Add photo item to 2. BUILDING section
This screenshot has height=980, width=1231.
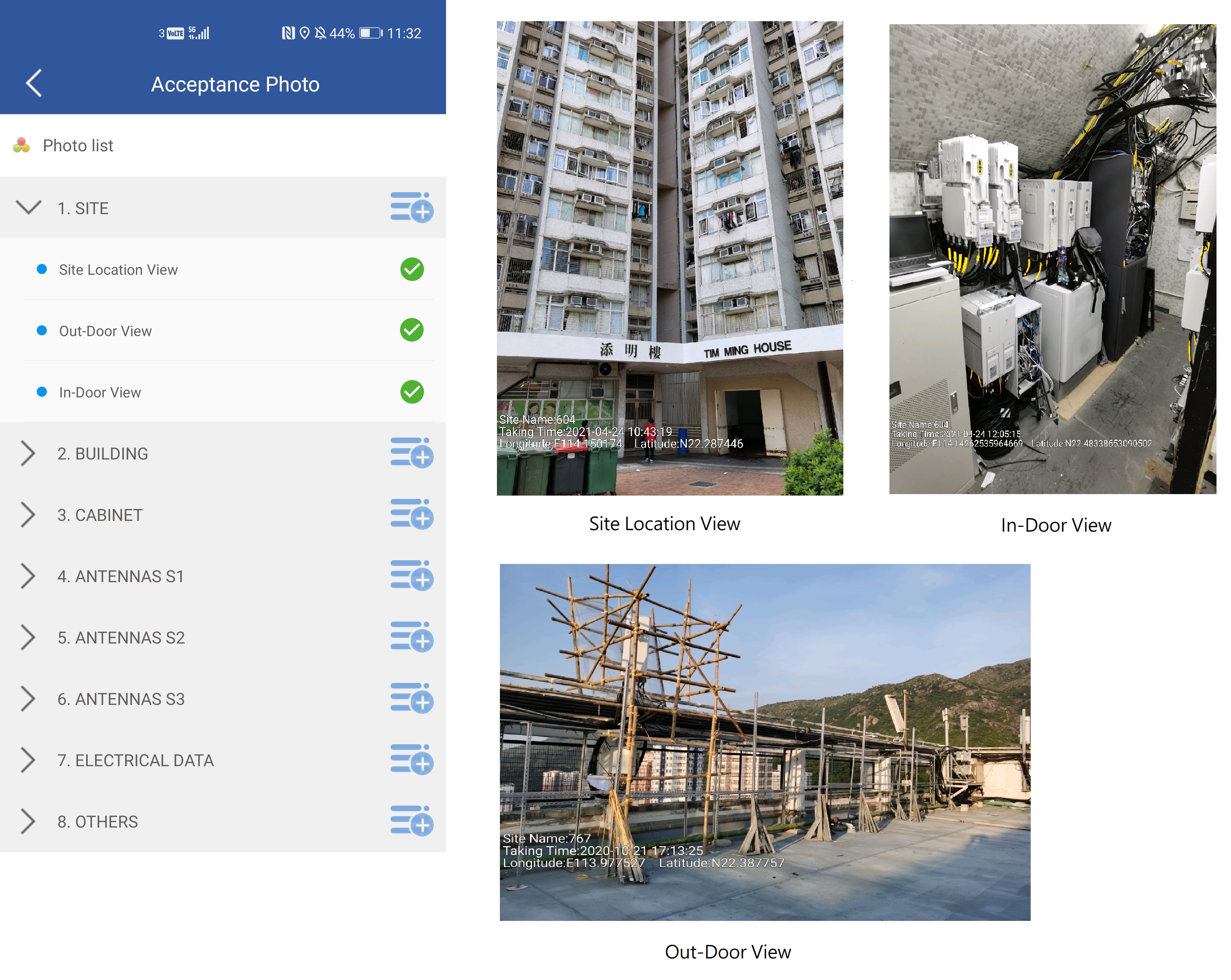pos(412,453)
